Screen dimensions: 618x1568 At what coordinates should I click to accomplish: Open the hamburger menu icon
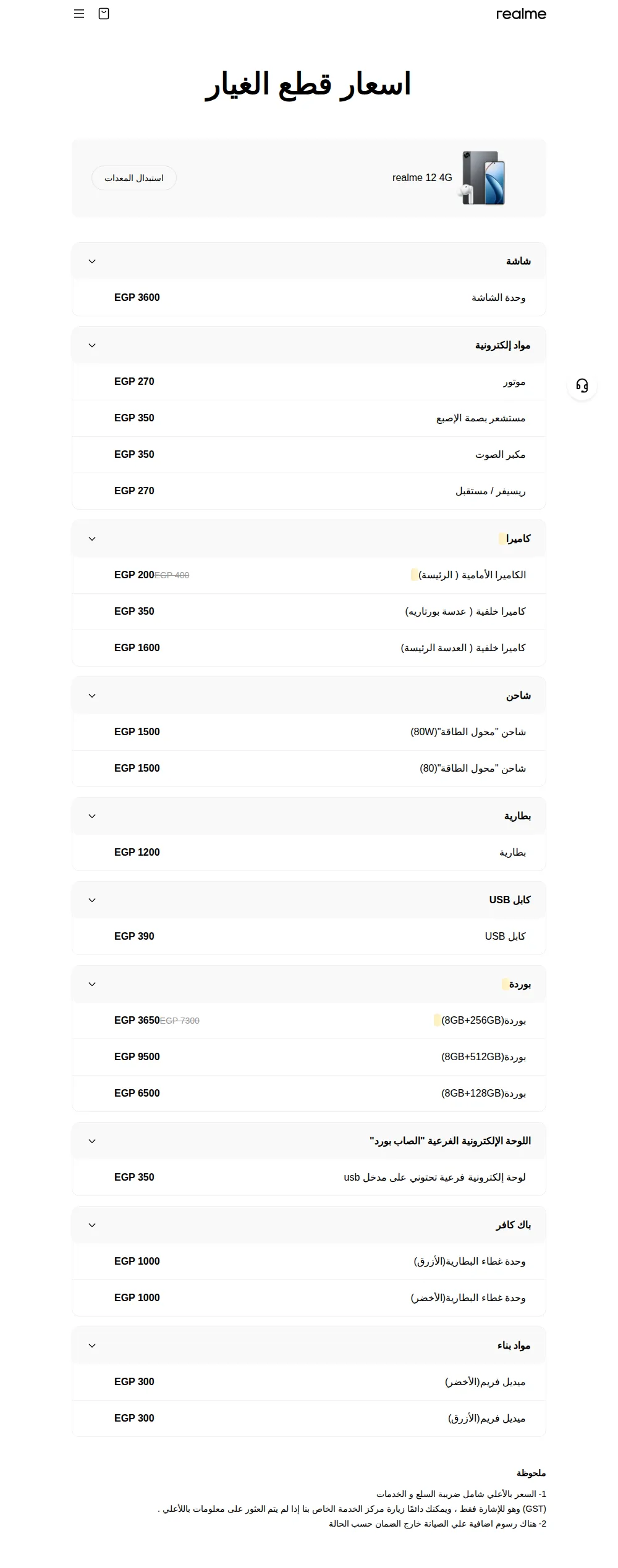79,14
